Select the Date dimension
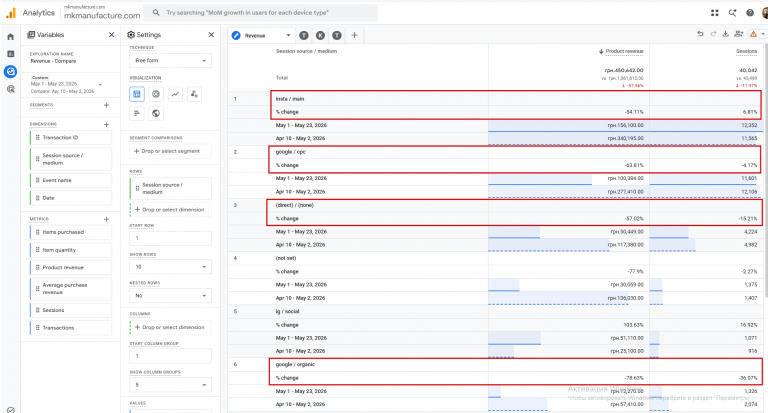Image resolution: width=768 pixels, height=413 pixels. pyautogui.click(x=71, y=198)
